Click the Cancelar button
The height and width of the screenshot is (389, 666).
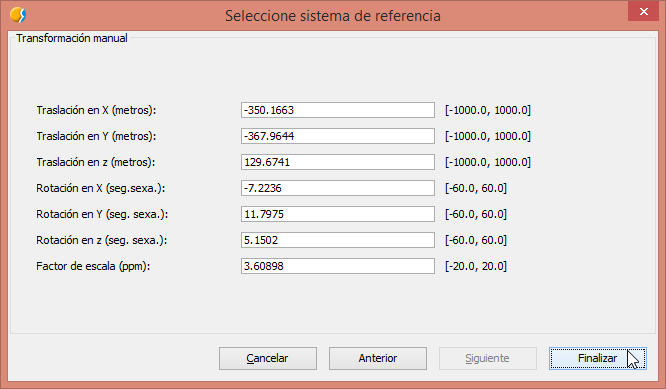pos(268,358)
